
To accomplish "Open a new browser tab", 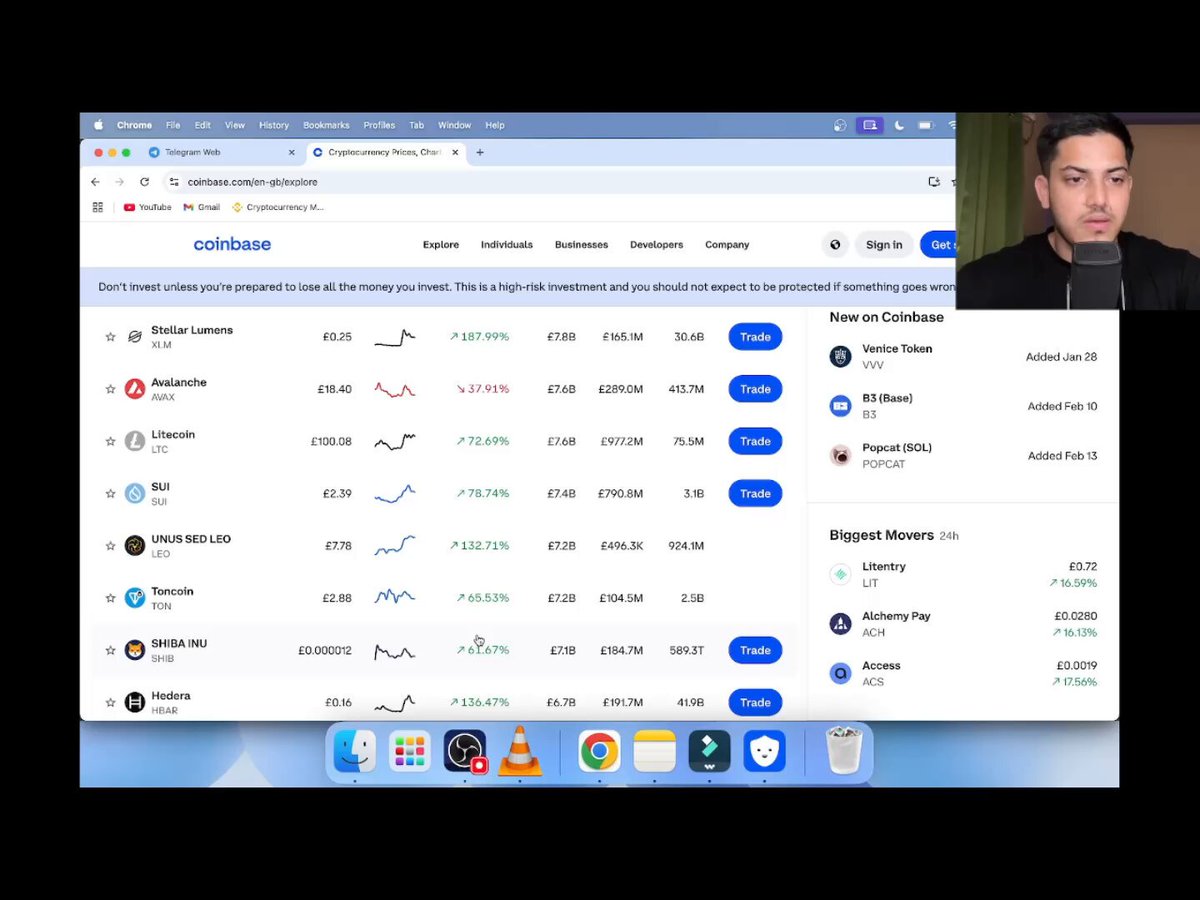I will pos(480,152).
